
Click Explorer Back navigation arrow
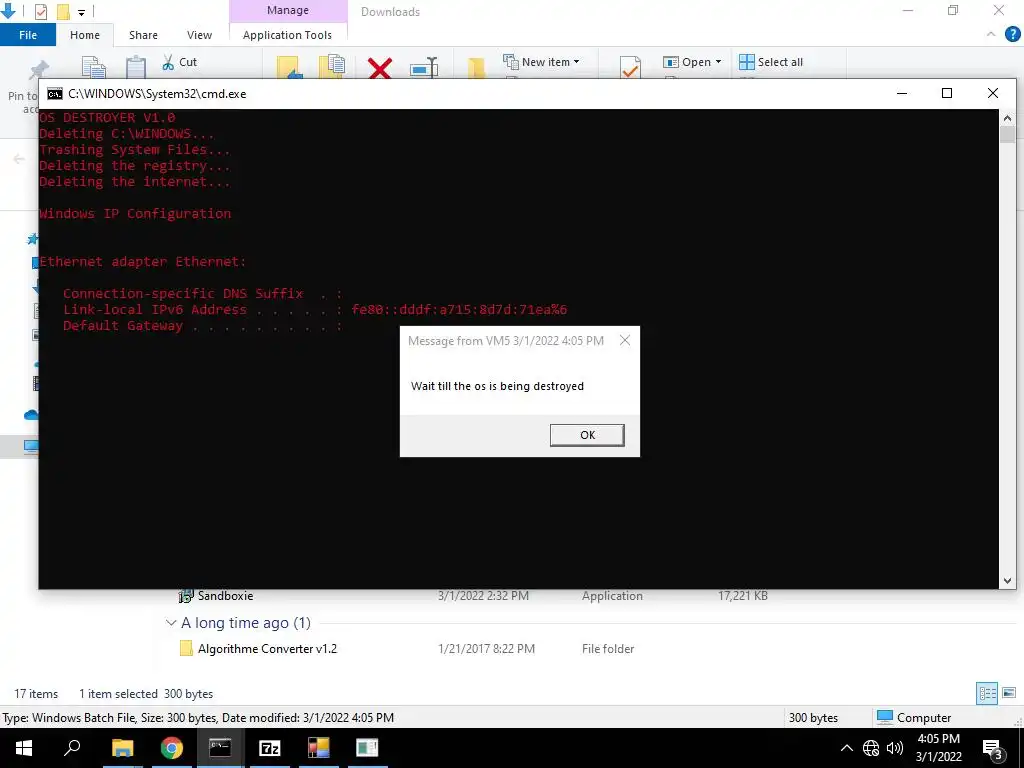(19, 159)
